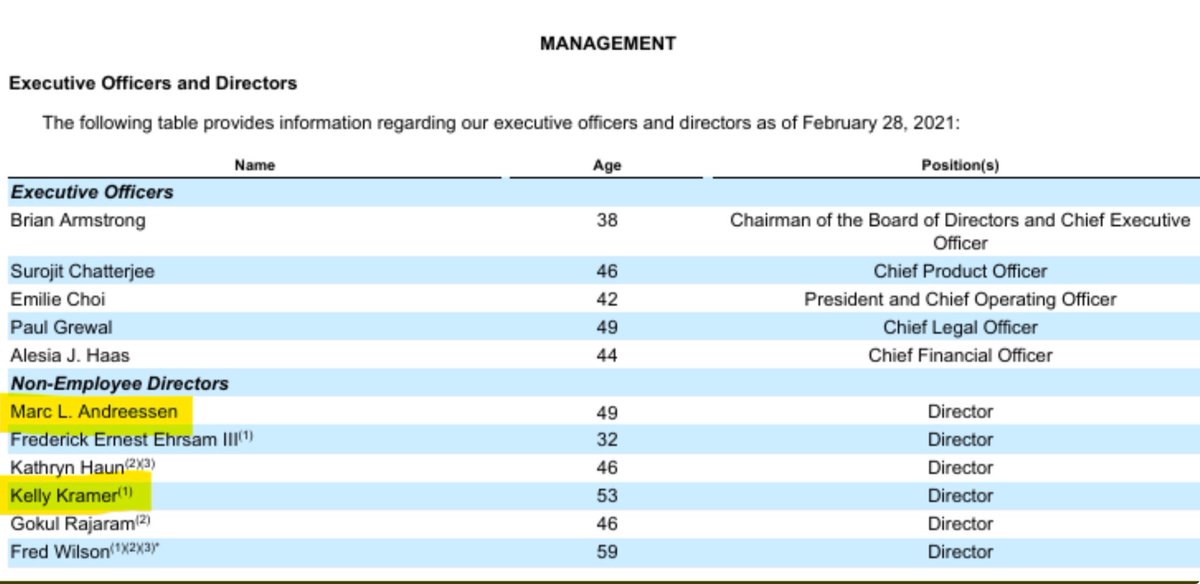The width and height of the screenshot is (1200, 584).
Task: Click the 'Chief Legal Officer' position text
Action: (960, 327)
